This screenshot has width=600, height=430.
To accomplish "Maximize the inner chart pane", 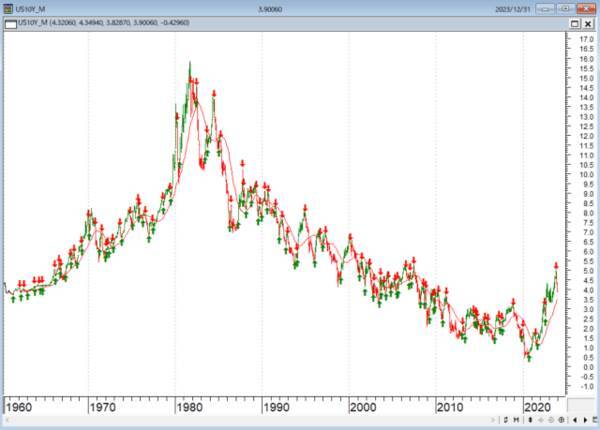I will [x=575, y=24].
